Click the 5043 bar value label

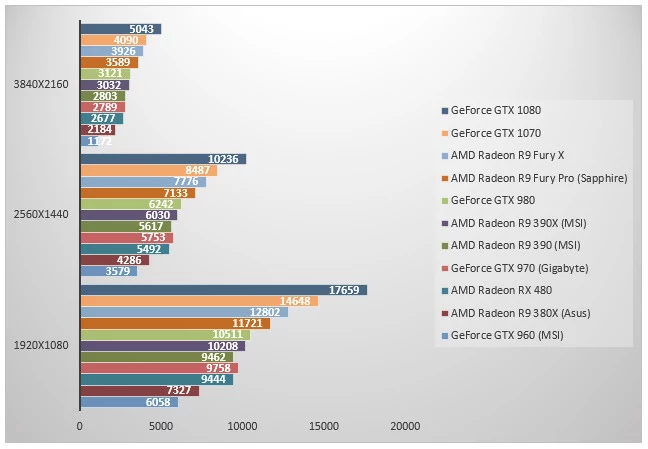[x=142, y=29]
